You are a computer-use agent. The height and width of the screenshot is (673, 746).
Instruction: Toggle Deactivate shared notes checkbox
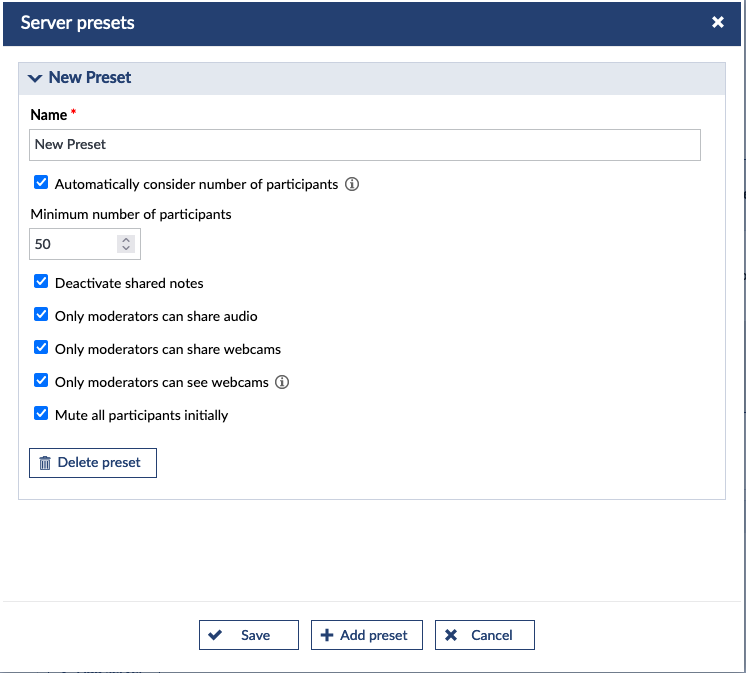point(41,282)
